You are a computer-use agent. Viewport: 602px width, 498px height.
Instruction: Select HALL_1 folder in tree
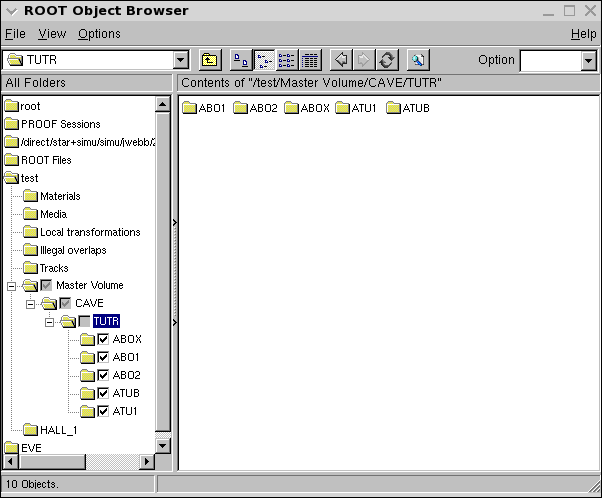pos(50,430)
